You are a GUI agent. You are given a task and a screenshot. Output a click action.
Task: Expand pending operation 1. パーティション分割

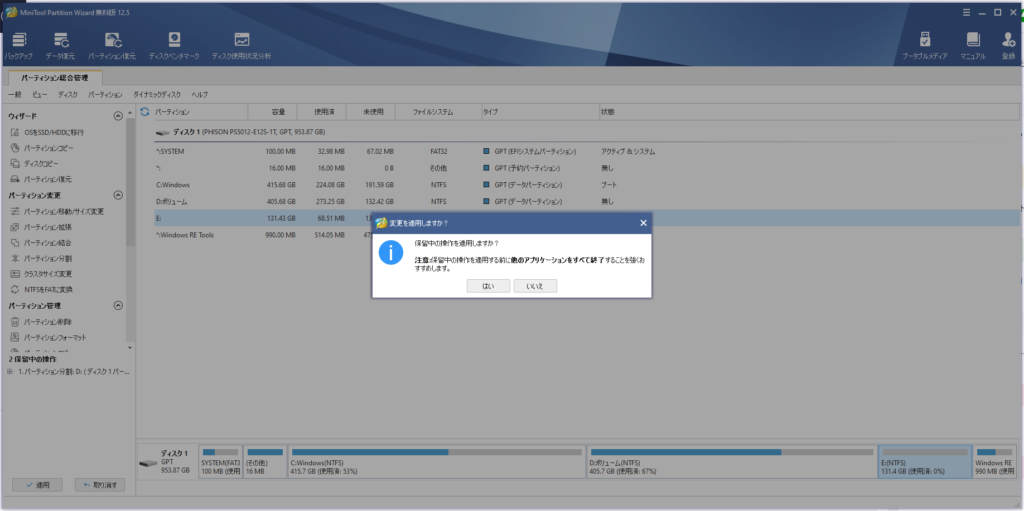(8, 371)
